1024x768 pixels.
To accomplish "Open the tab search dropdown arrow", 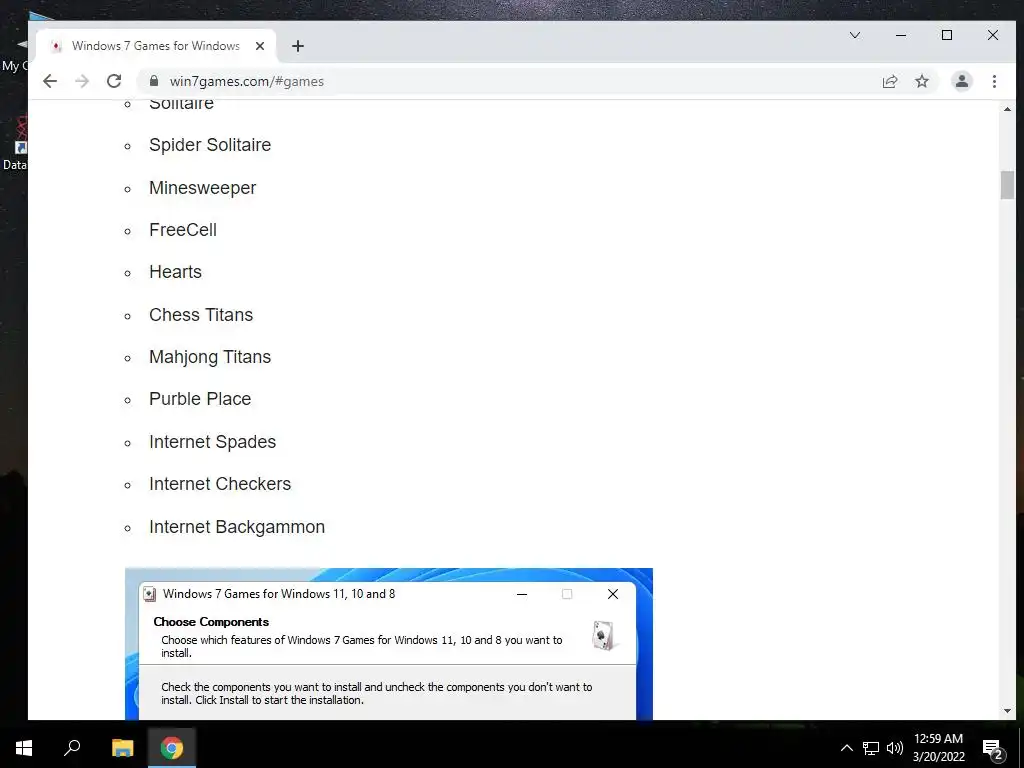I will [854, 35].
